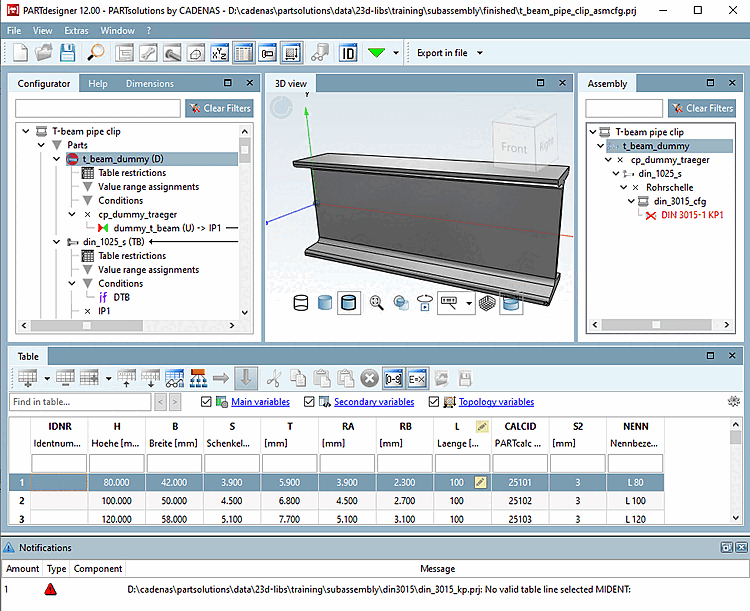Click the new project file icon

click(19, 53)
